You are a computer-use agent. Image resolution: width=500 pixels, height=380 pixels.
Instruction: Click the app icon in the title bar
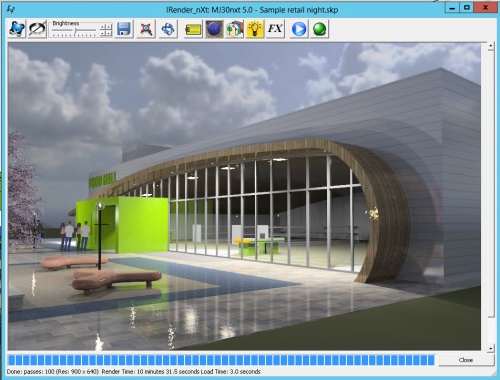[11, 9]
